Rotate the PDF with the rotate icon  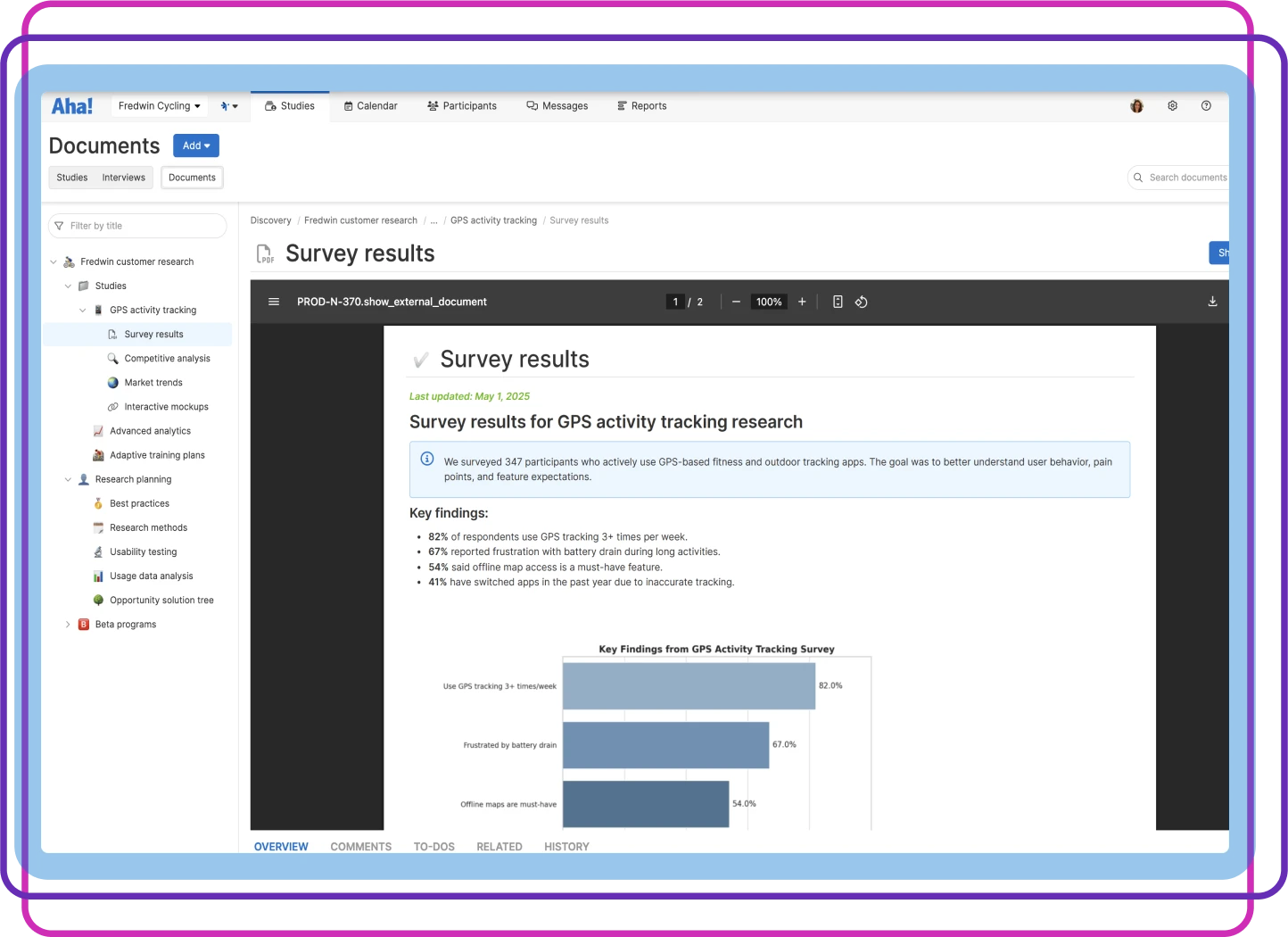tap(862, 302)
